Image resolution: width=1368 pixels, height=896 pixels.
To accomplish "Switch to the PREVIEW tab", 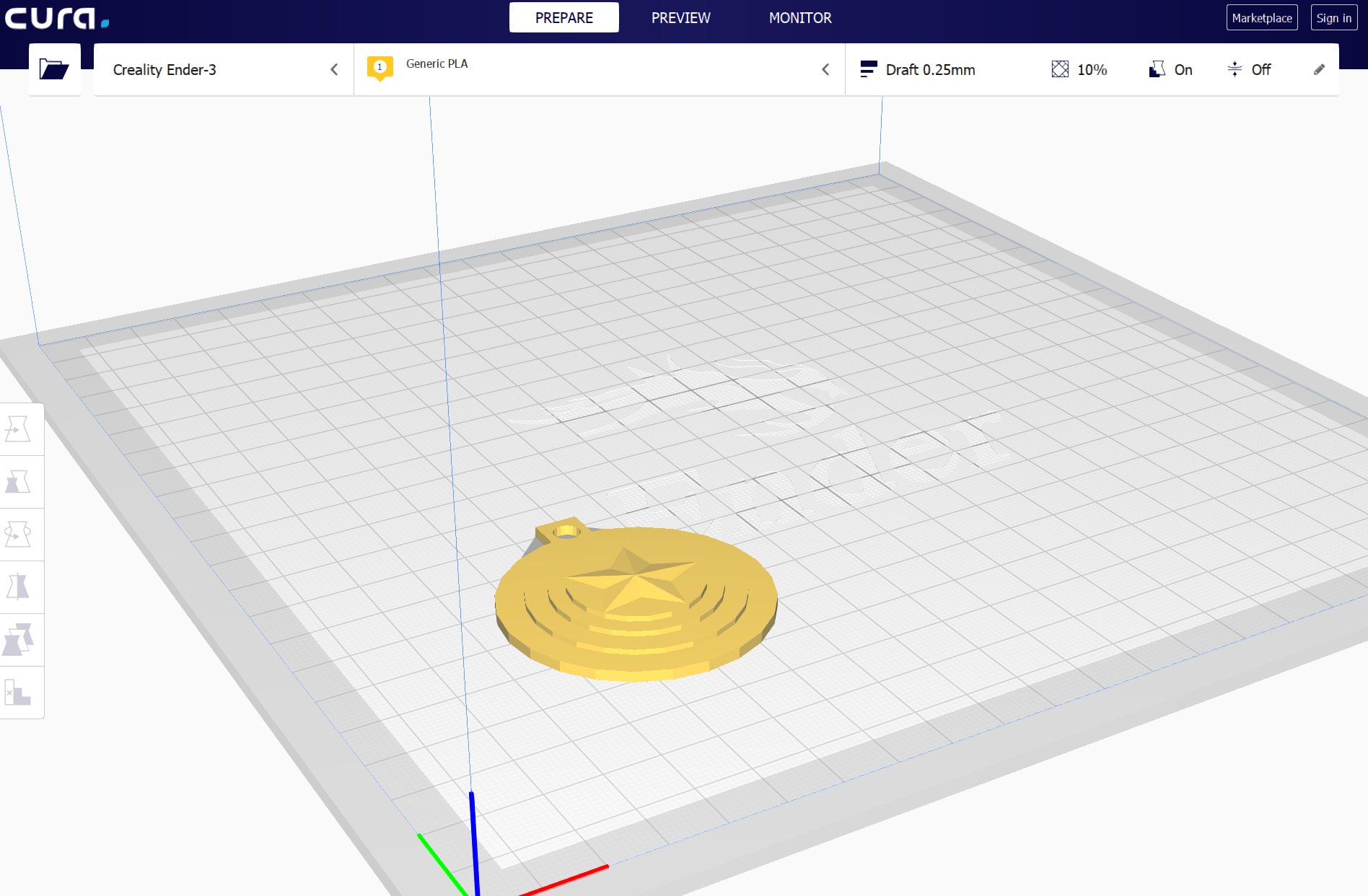I will 680,17.
